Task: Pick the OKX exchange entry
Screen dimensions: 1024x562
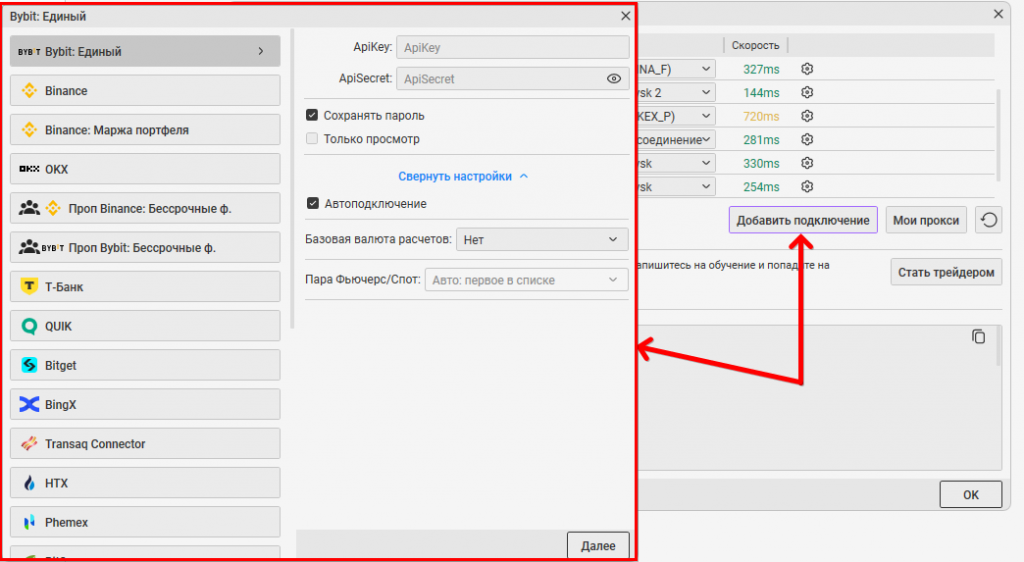Action: click(x=145, y=168)
